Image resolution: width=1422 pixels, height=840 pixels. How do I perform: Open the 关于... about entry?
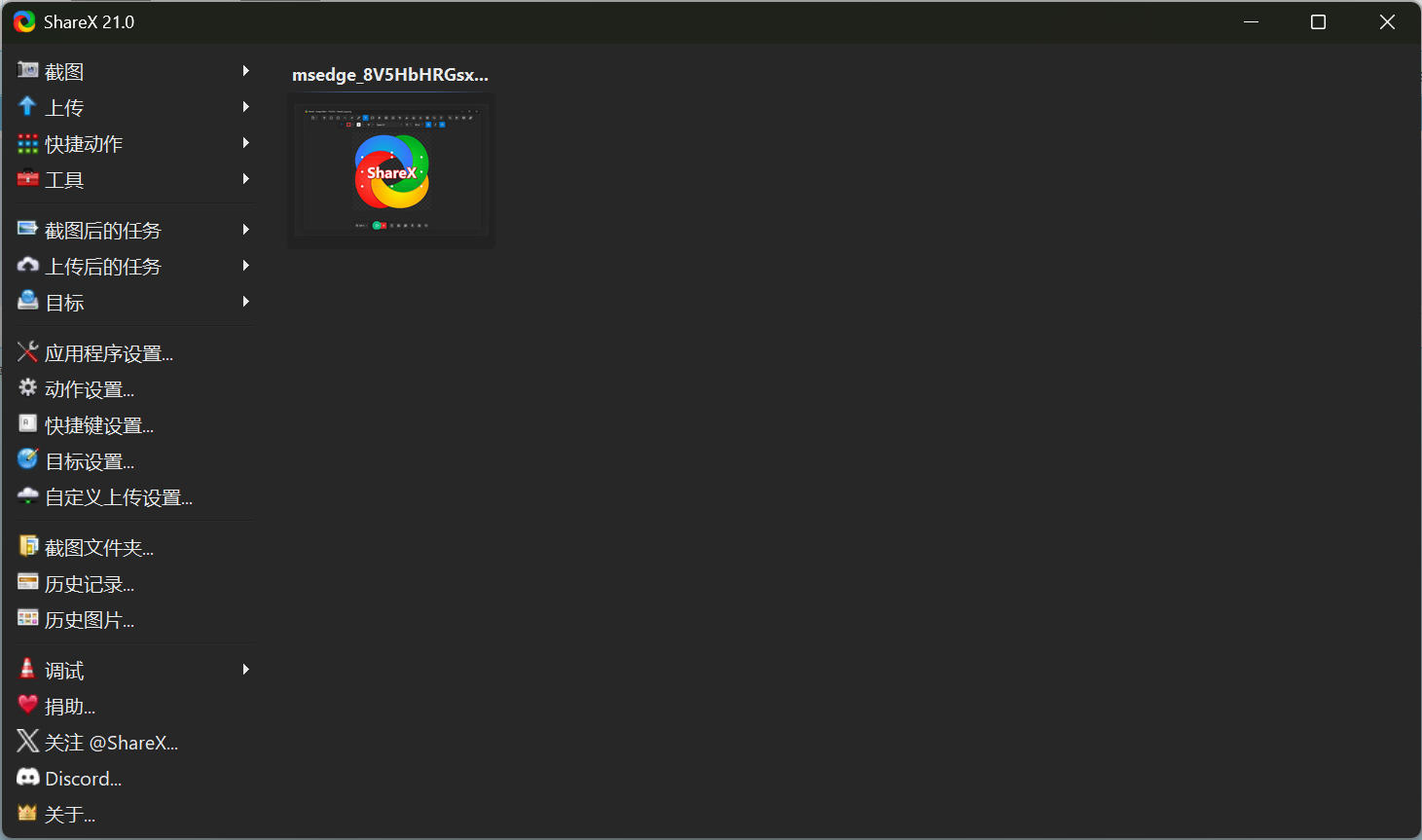(x=134, y=814)
